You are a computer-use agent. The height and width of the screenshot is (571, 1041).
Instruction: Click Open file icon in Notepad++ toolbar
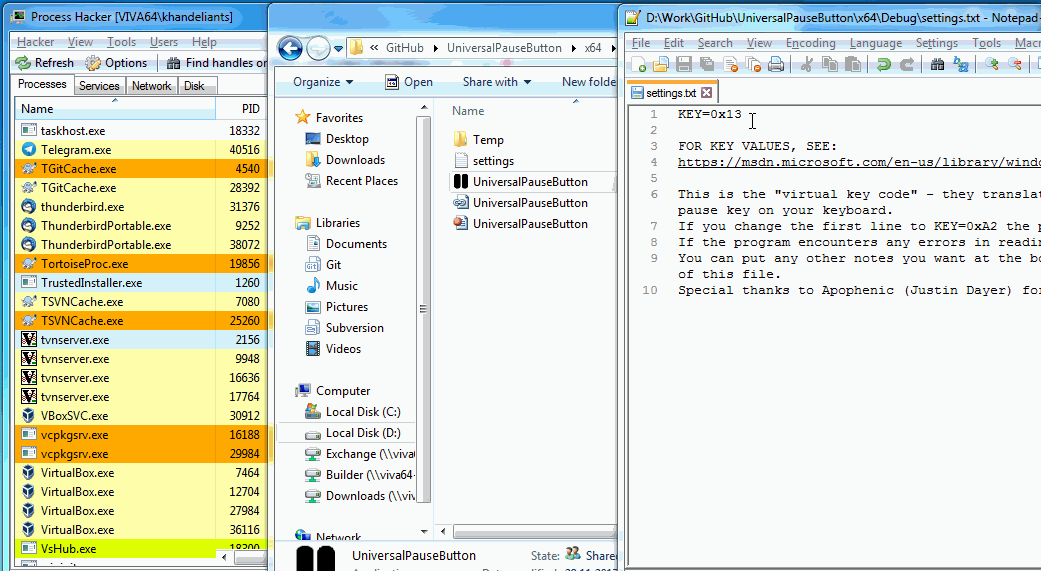[661, 64]
